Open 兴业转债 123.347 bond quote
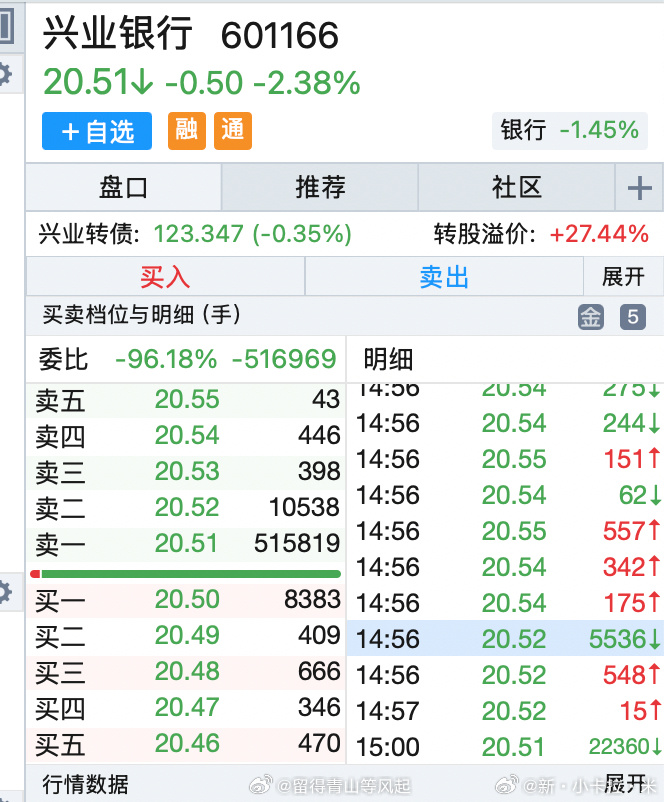 (195, 234)
